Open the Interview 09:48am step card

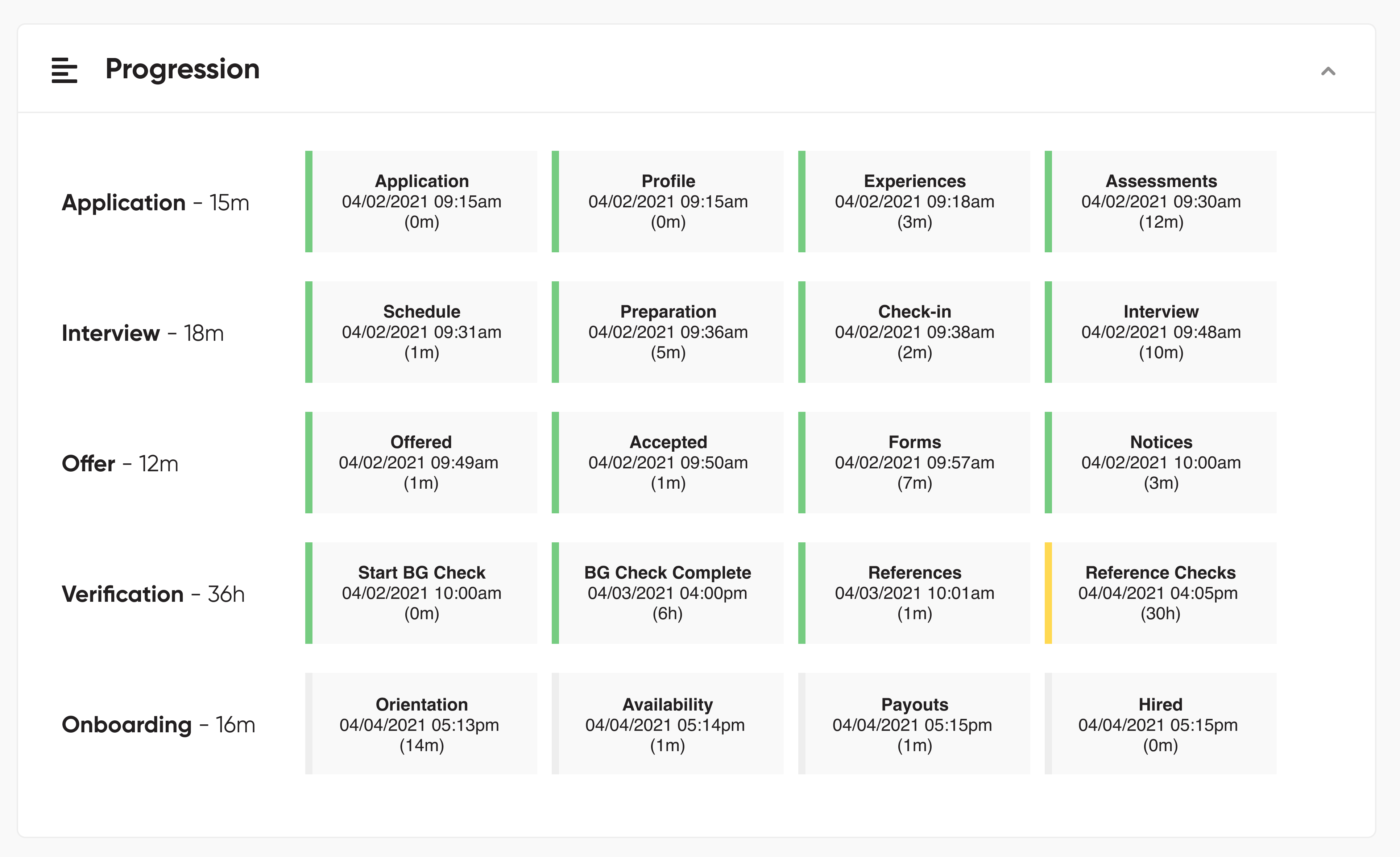[1161, 332]
